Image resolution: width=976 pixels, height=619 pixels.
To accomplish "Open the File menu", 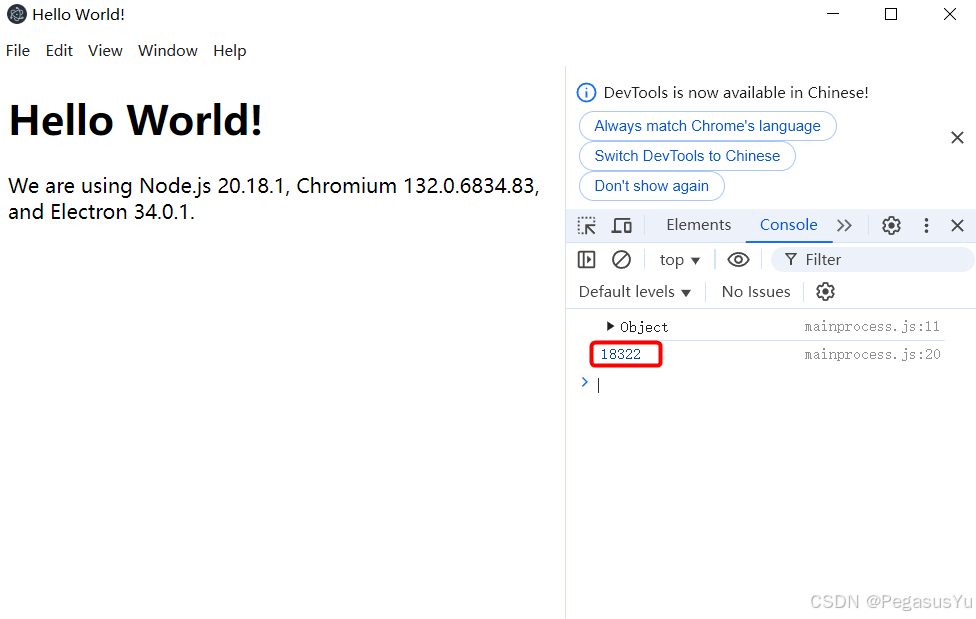I will (18, 50).
